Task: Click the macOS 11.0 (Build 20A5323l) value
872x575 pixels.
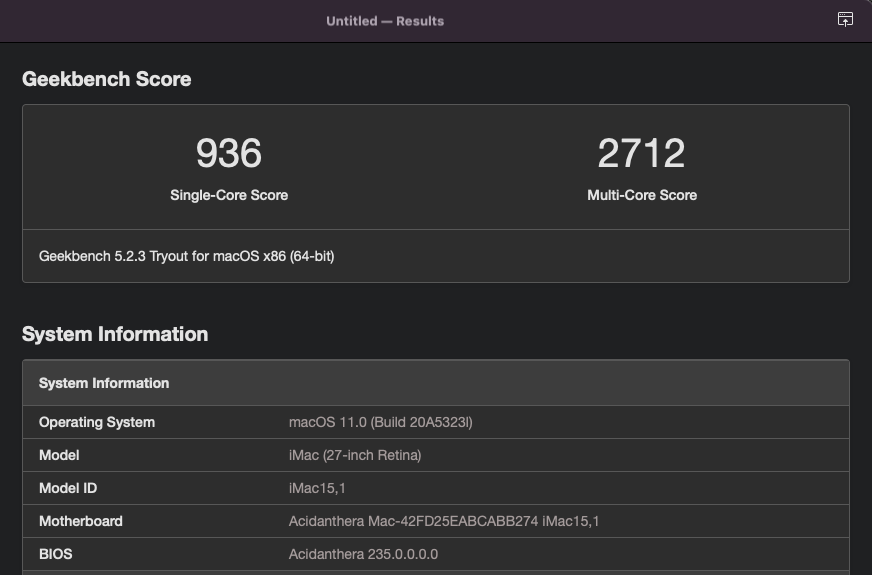Action: [380, 422]
